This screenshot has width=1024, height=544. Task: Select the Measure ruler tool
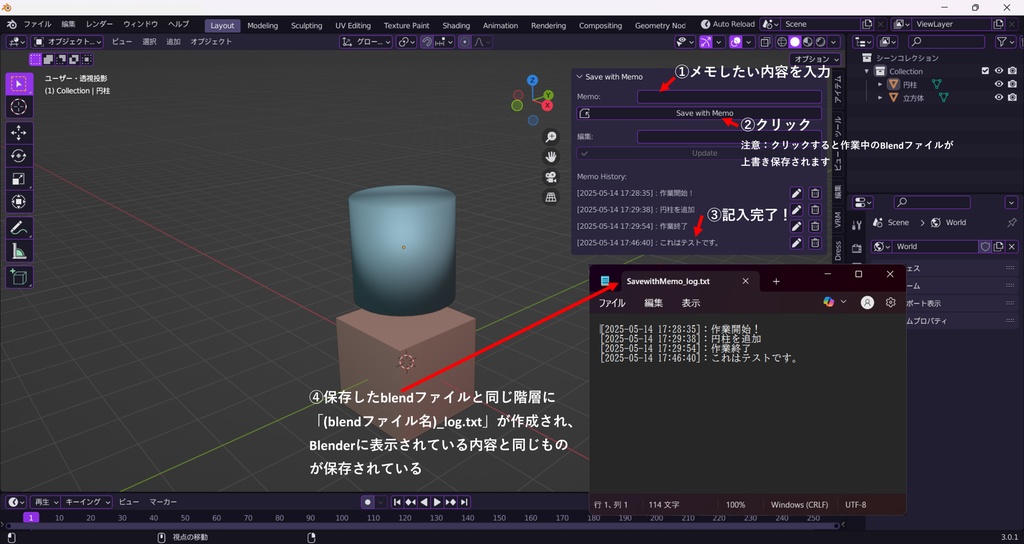tap(19, 251)
